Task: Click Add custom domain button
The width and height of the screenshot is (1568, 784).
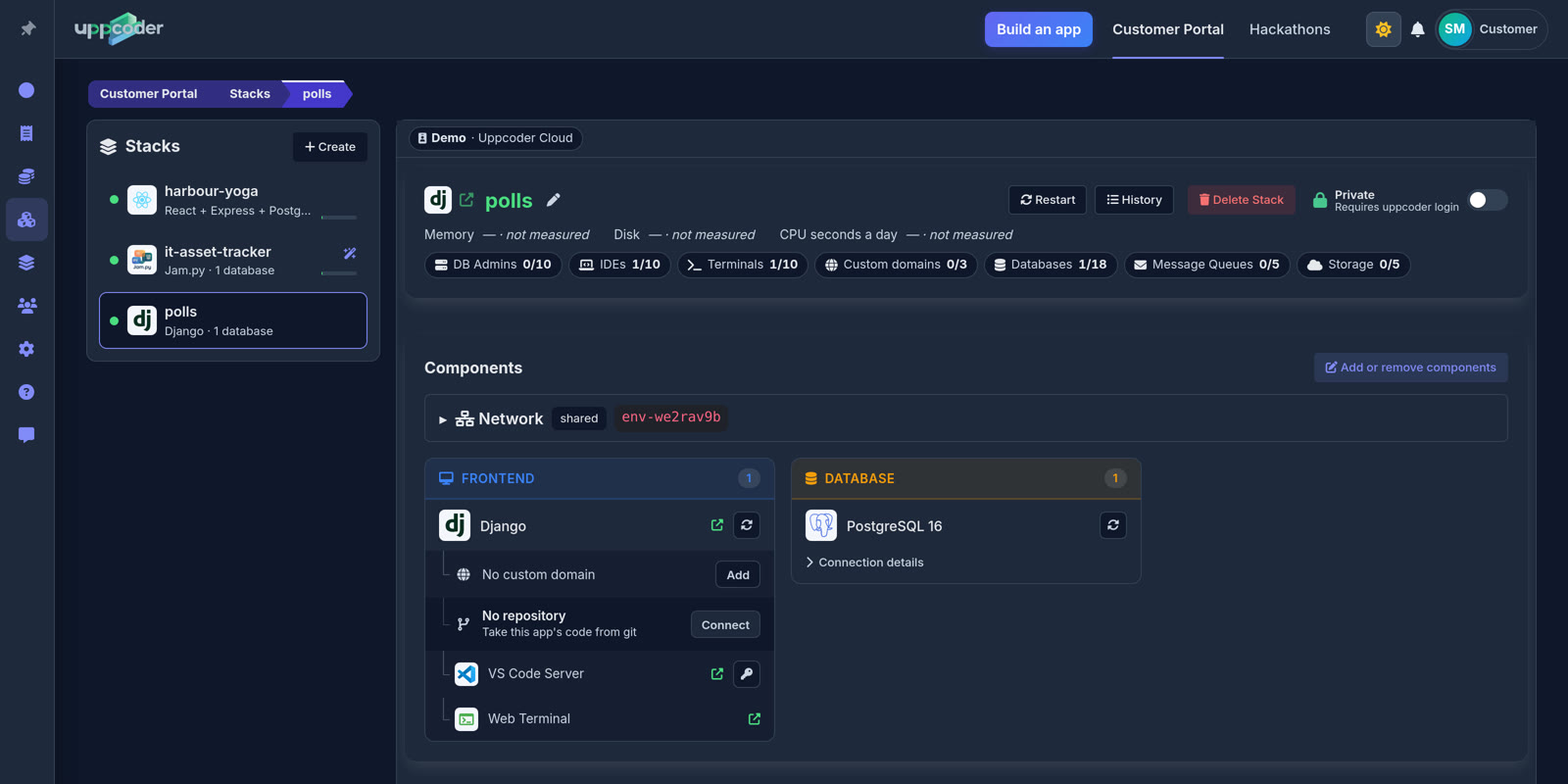Action: click(x=738, y=575)
